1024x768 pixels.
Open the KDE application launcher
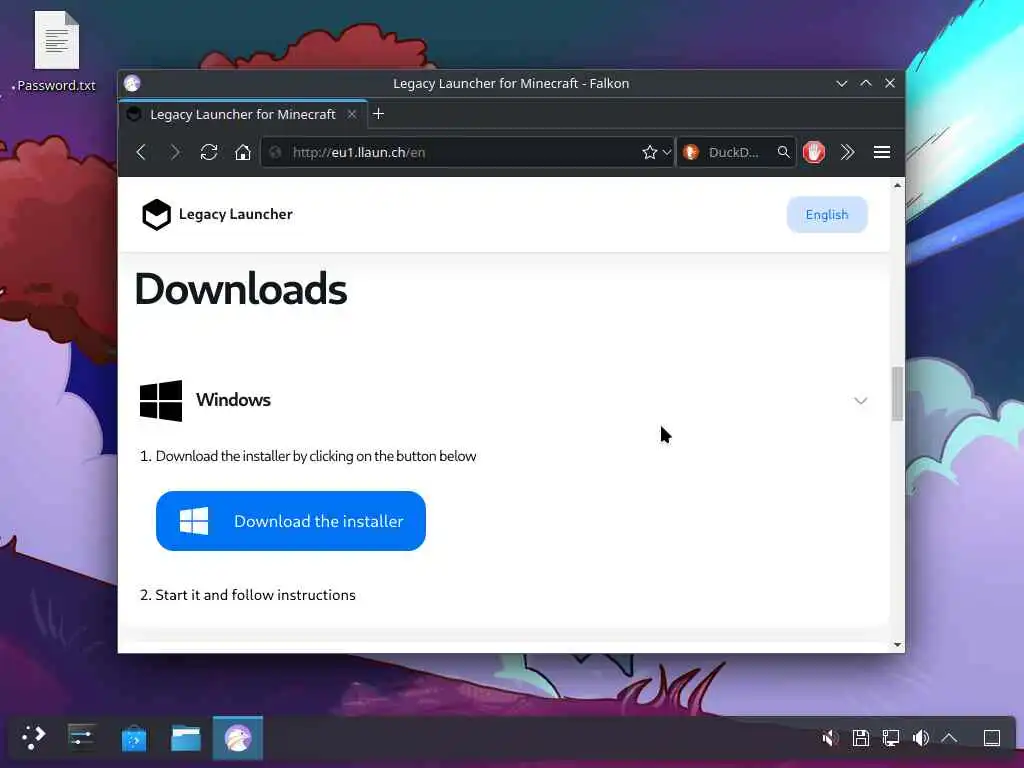pyautogui.click(x=33, y=738)
